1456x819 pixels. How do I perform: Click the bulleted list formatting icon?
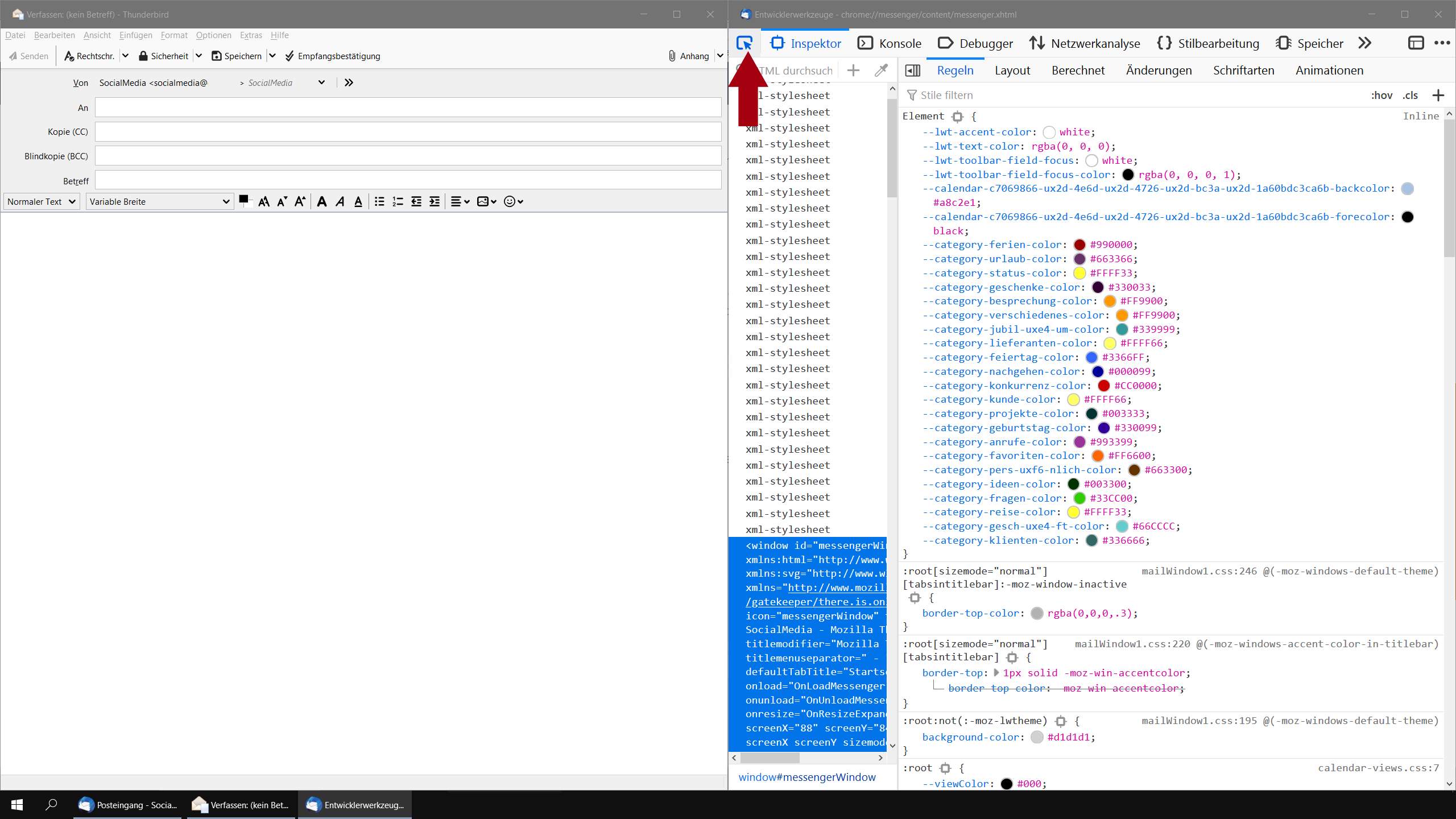coord(379,201)
